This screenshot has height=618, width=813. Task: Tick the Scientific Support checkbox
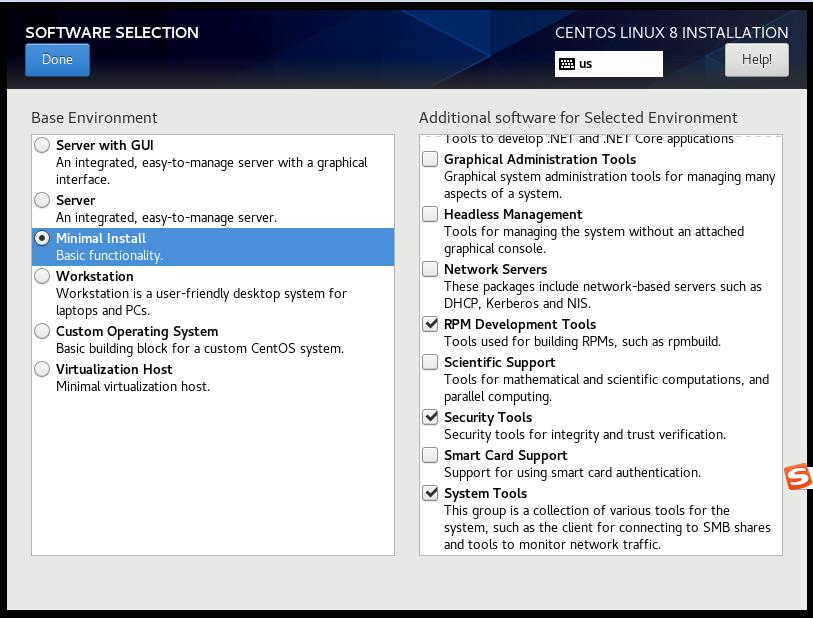[x=430, y=363]
